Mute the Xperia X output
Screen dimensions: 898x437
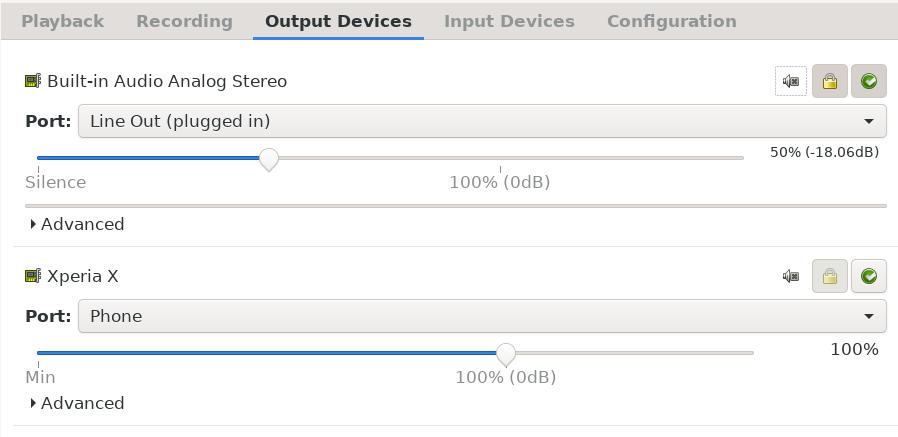[x=791, y=277]
